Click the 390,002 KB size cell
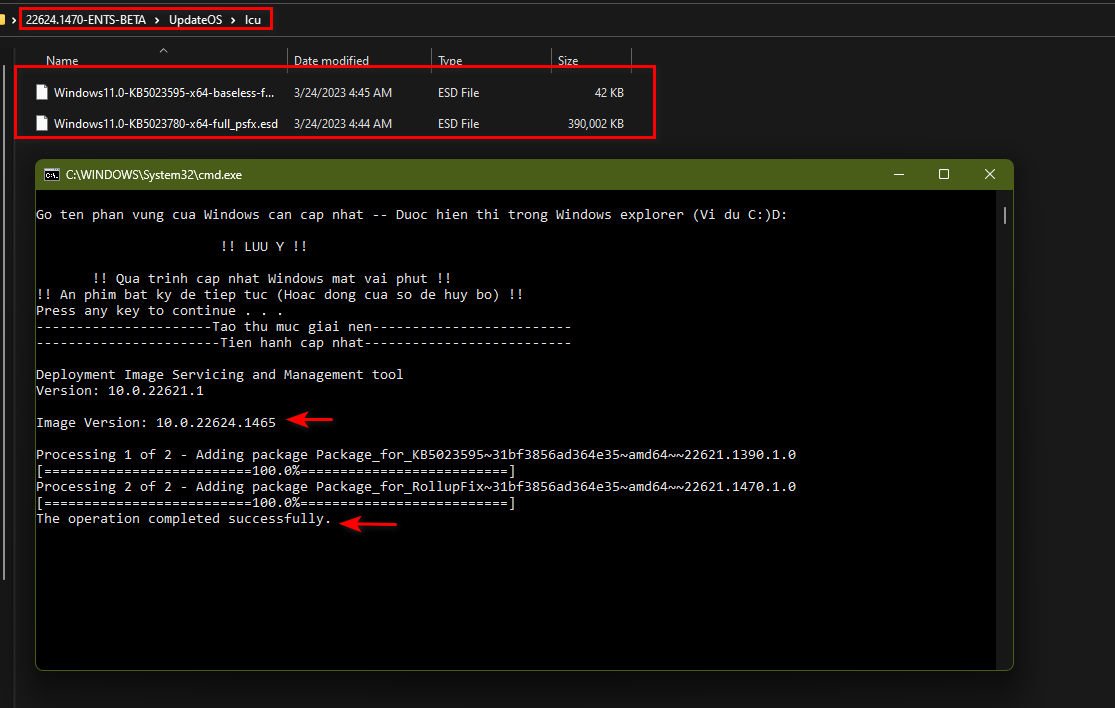 (x=596, y=124)
